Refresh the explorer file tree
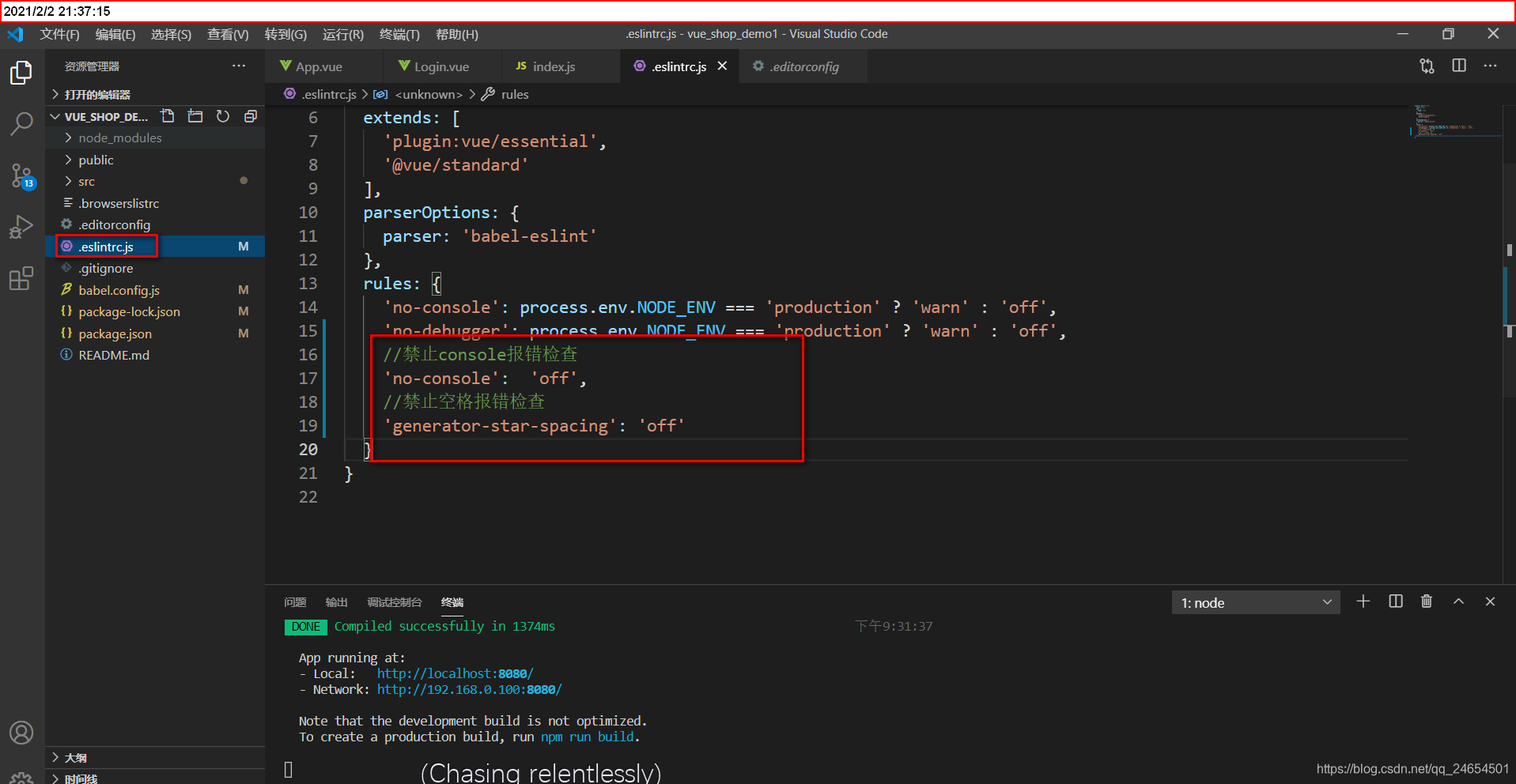Image resolution: width=1516 pixels, height=784 pixels. point(223,116)
